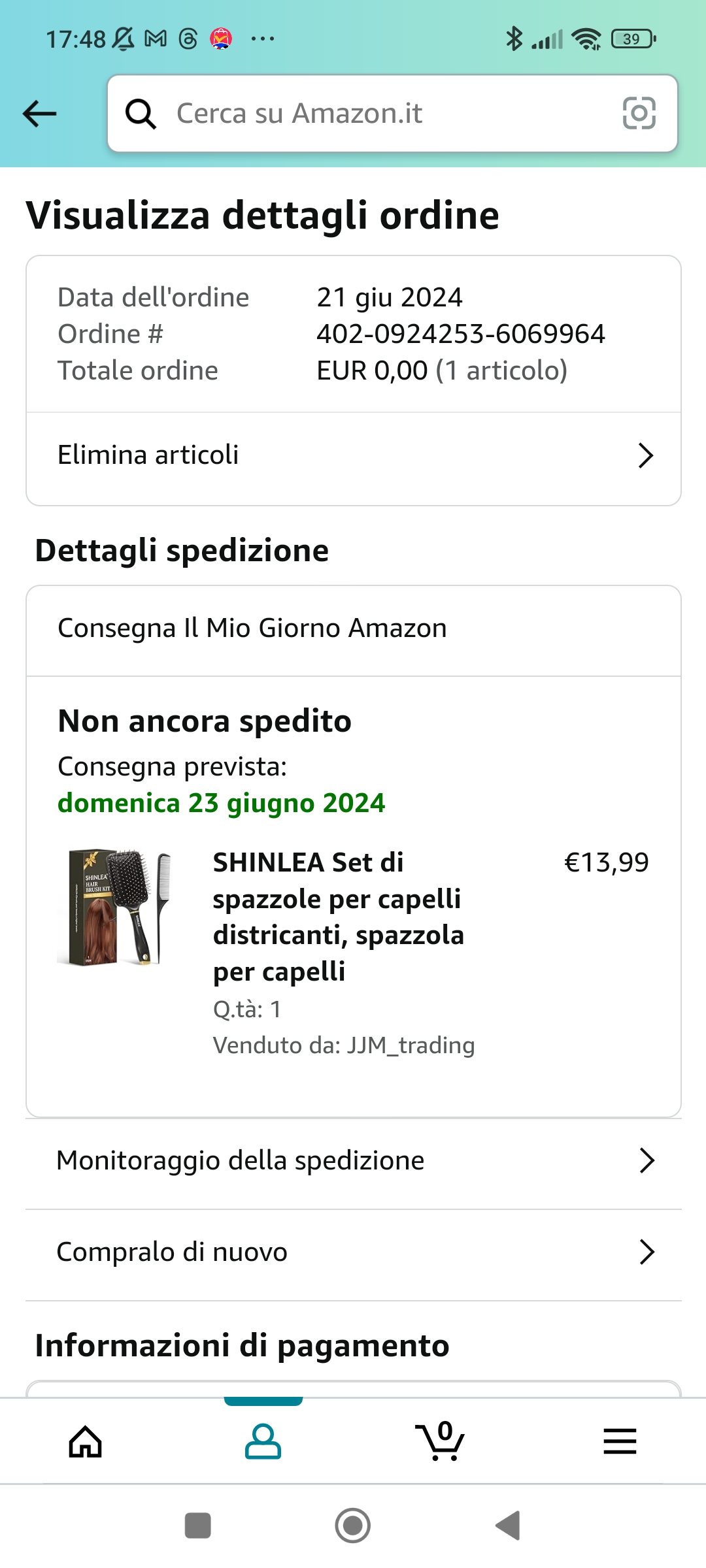Tap the search magnifier icon
706x1568 pixels.
pos(141,114)
